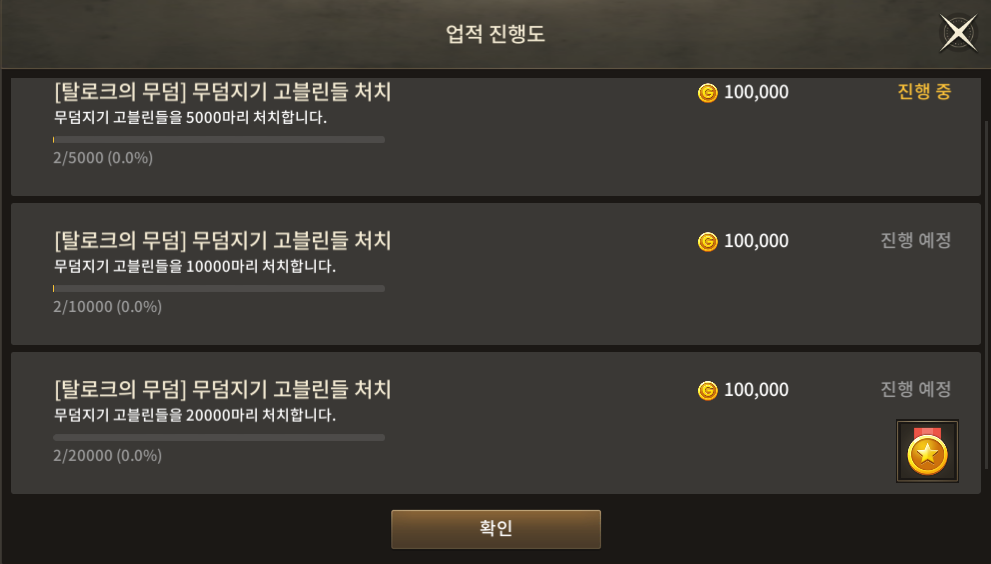Select the 5000마리 goblin achievement title
991x564 pixels.
[x=222, y=92]
